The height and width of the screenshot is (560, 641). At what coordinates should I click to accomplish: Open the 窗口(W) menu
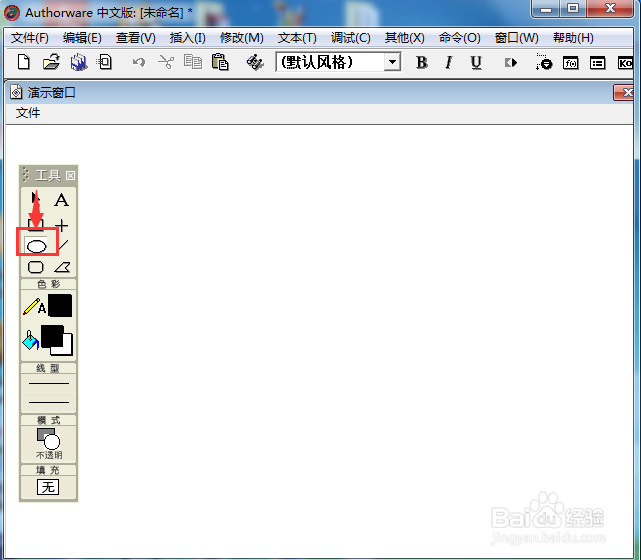tap(517, 38)
